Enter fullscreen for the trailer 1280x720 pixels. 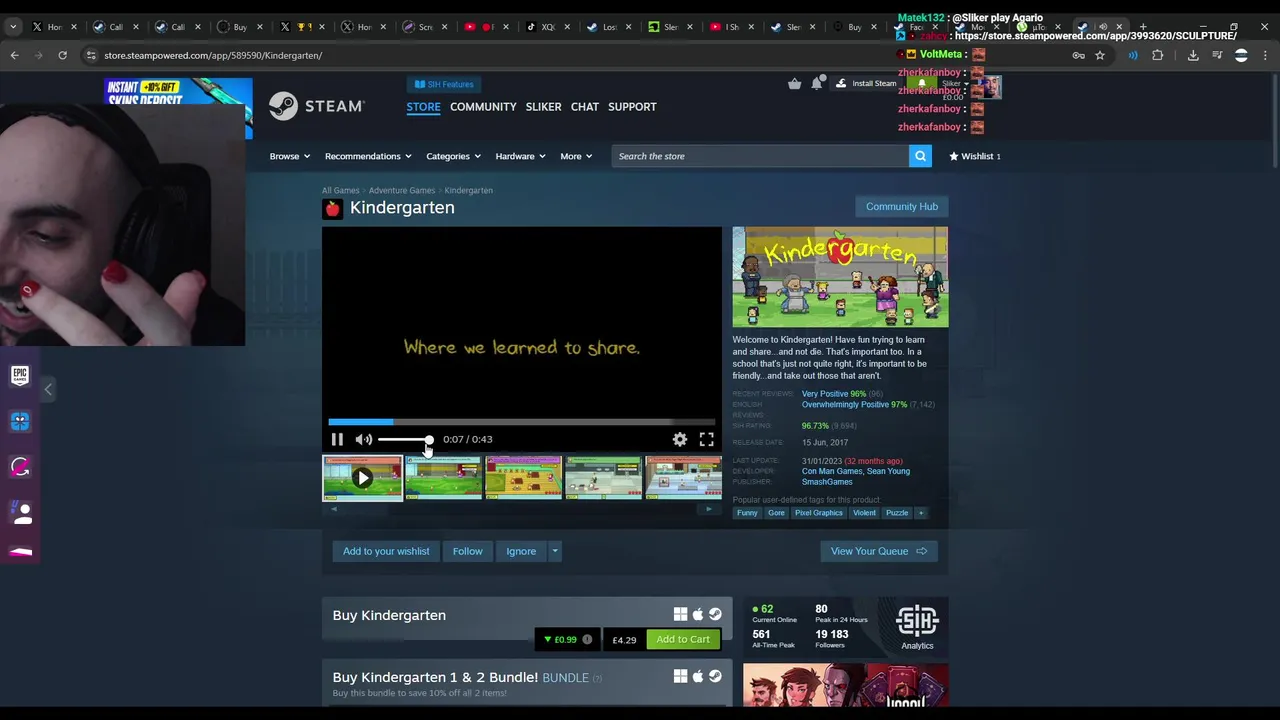click(706, 439)
